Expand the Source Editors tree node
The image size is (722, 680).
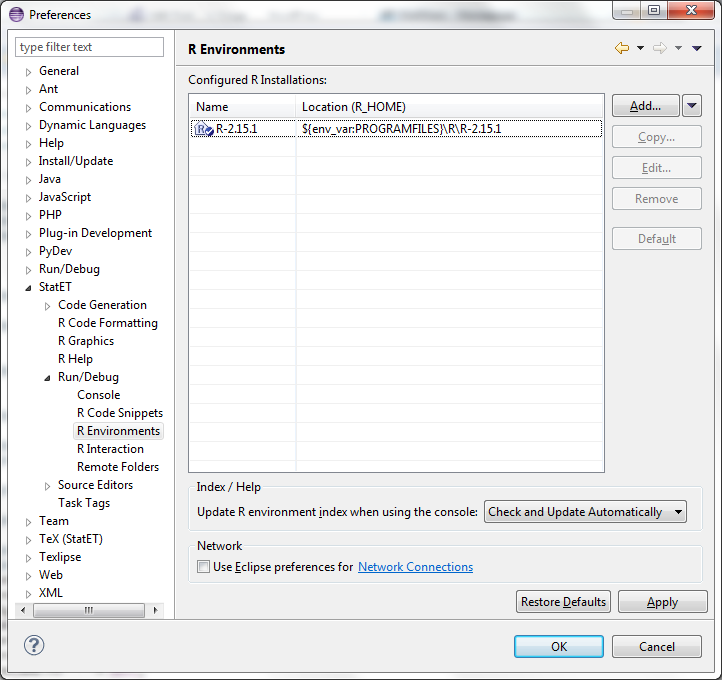pos(48,486)
